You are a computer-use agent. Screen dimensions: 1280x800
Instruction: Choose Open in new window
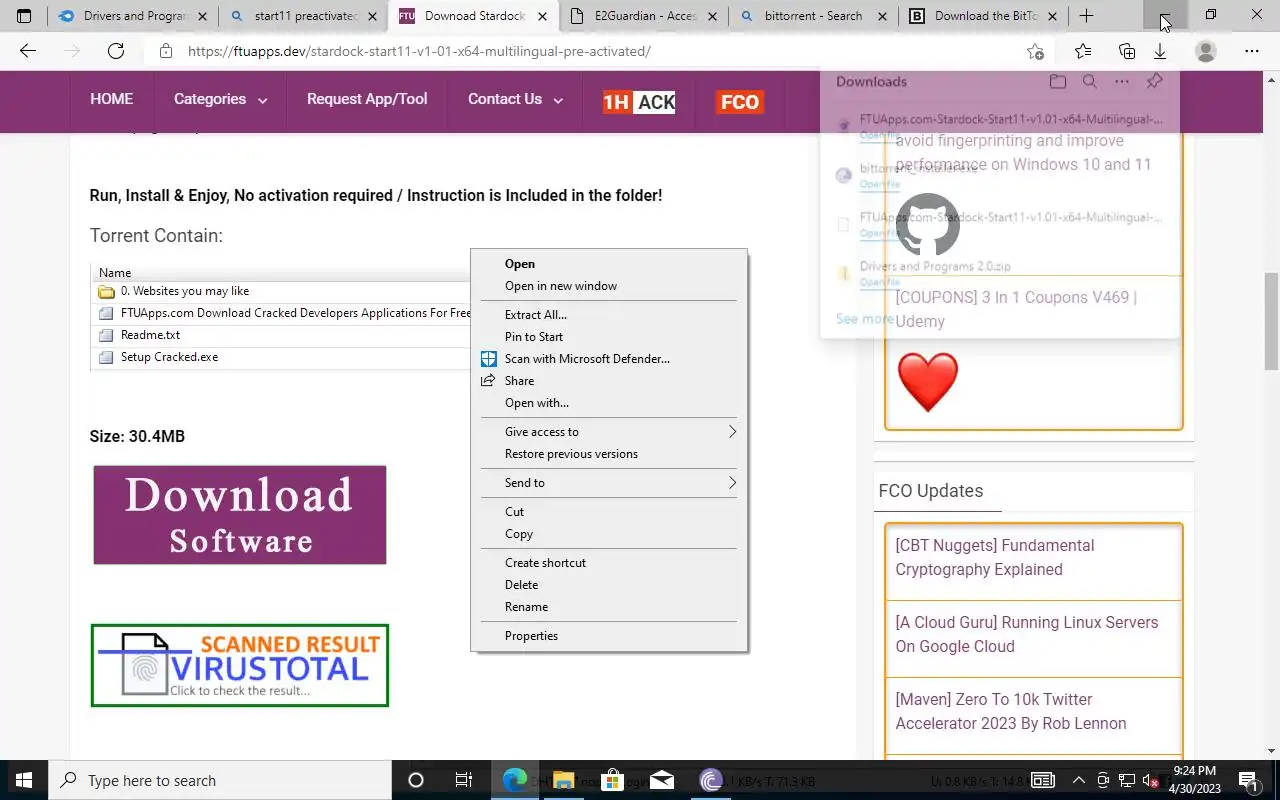point(609,286)
